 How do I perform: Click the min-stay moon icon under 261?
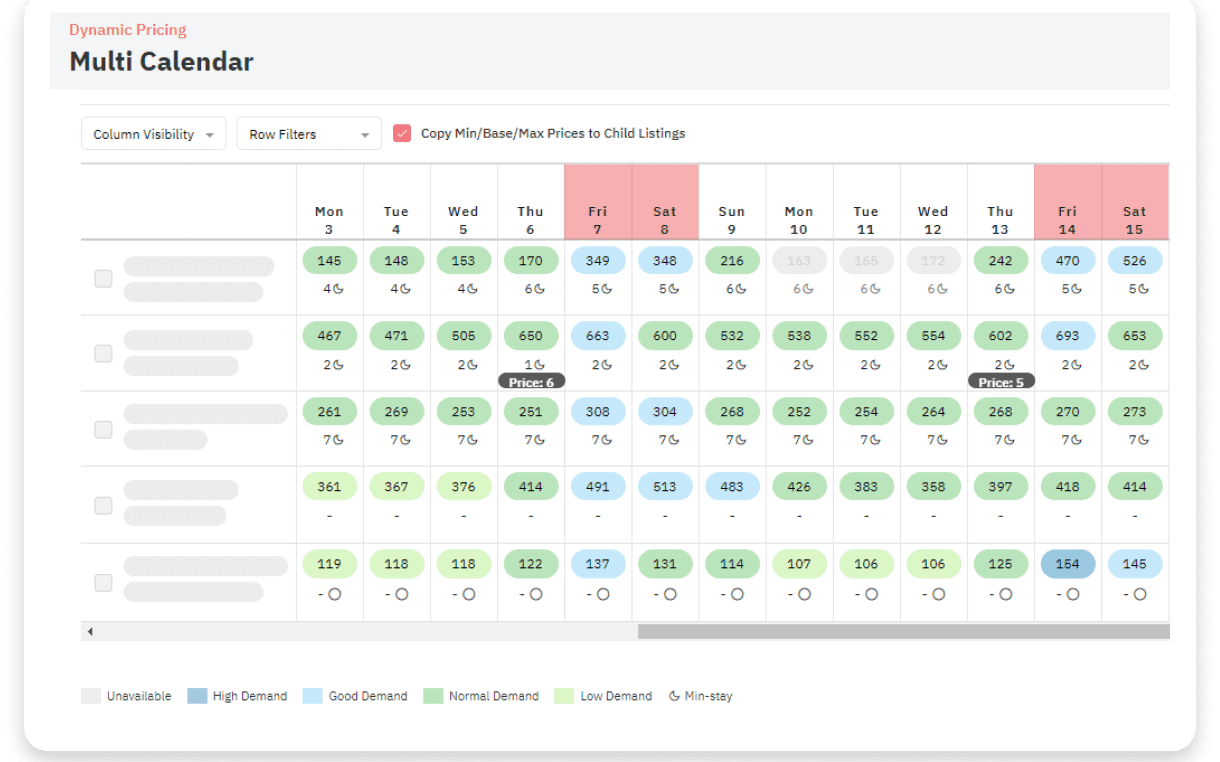(x=336, y=440)
